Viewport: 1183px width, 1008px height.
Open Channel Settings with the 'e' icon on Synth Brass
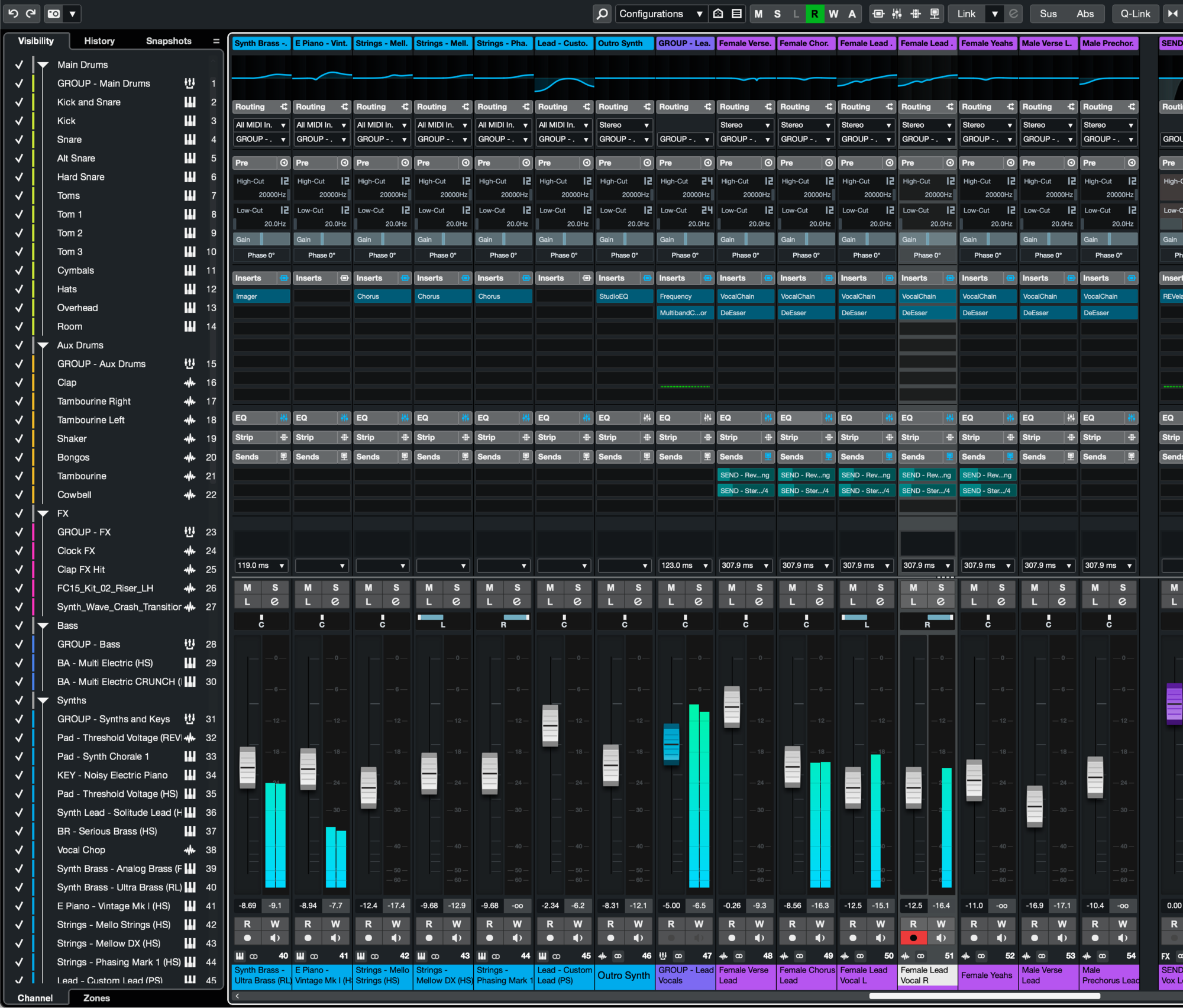(276, 602)
